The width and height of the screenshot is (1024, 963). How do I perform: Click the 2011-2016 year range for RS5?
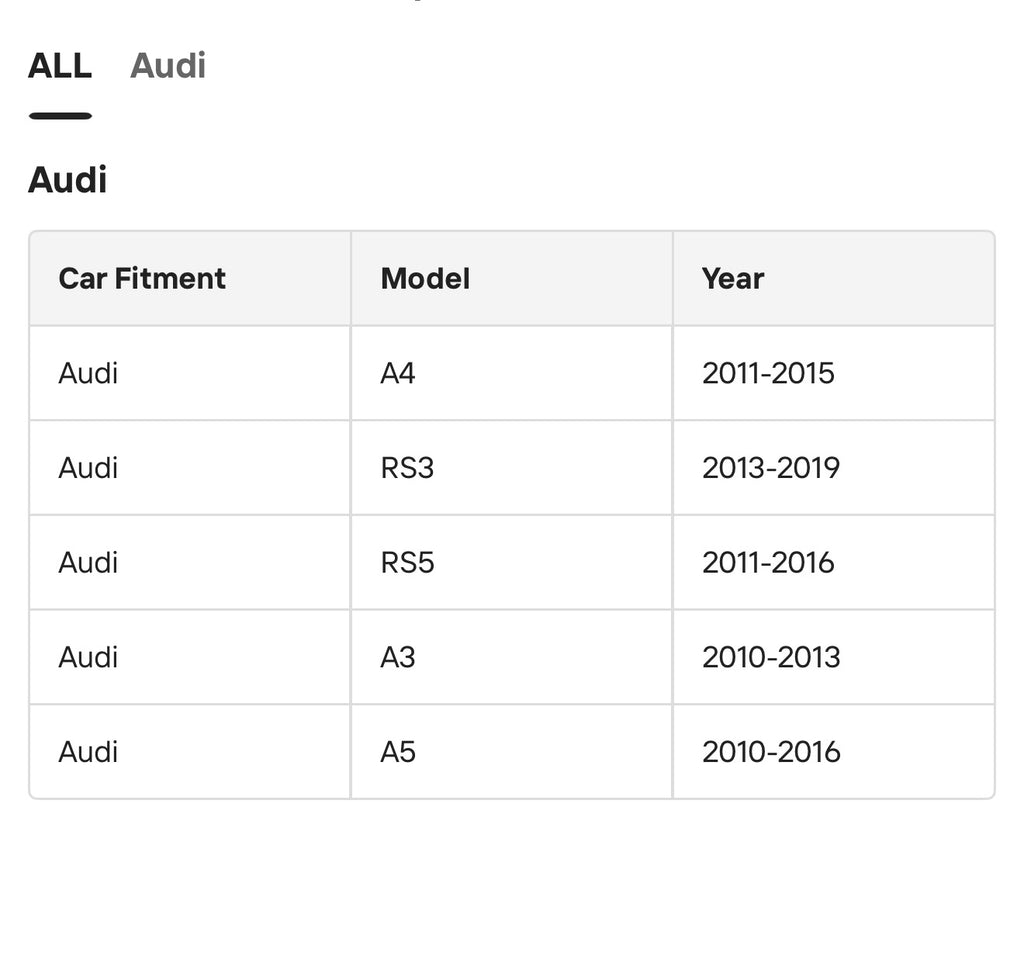tap(768, 562)
